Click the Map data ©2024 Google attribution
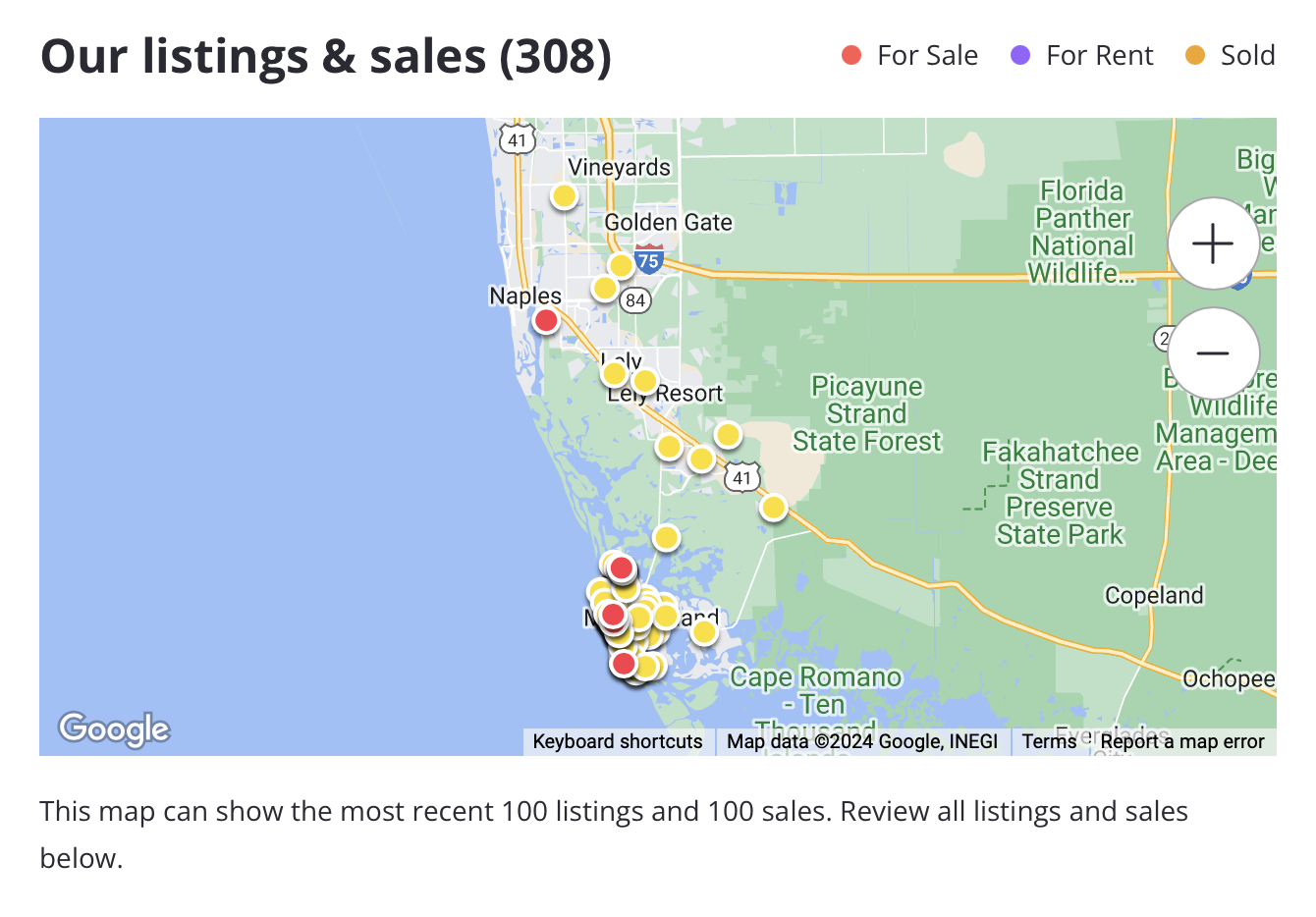The height and width of the screenshot is (917, 1316). pos(862,741)
